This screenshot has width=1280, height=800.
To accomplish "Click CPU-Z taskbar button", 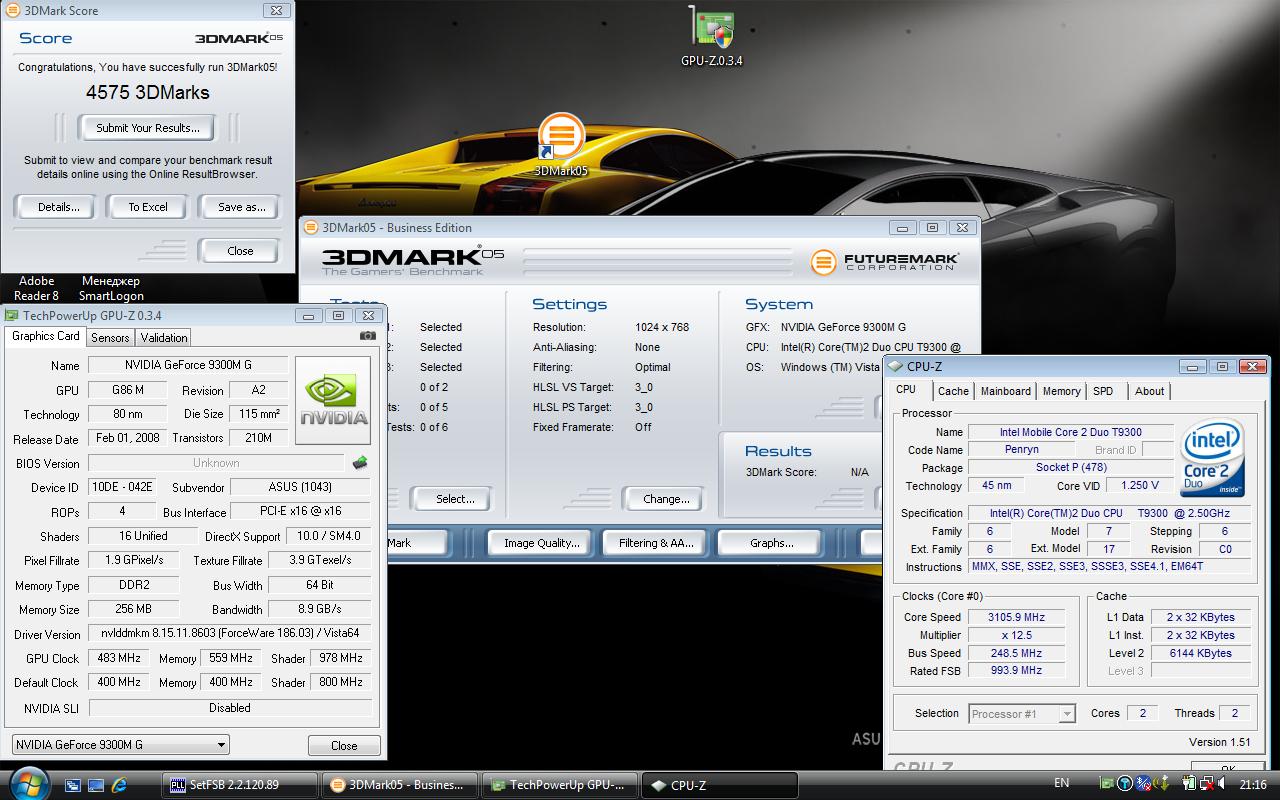I will pos(719,785).
